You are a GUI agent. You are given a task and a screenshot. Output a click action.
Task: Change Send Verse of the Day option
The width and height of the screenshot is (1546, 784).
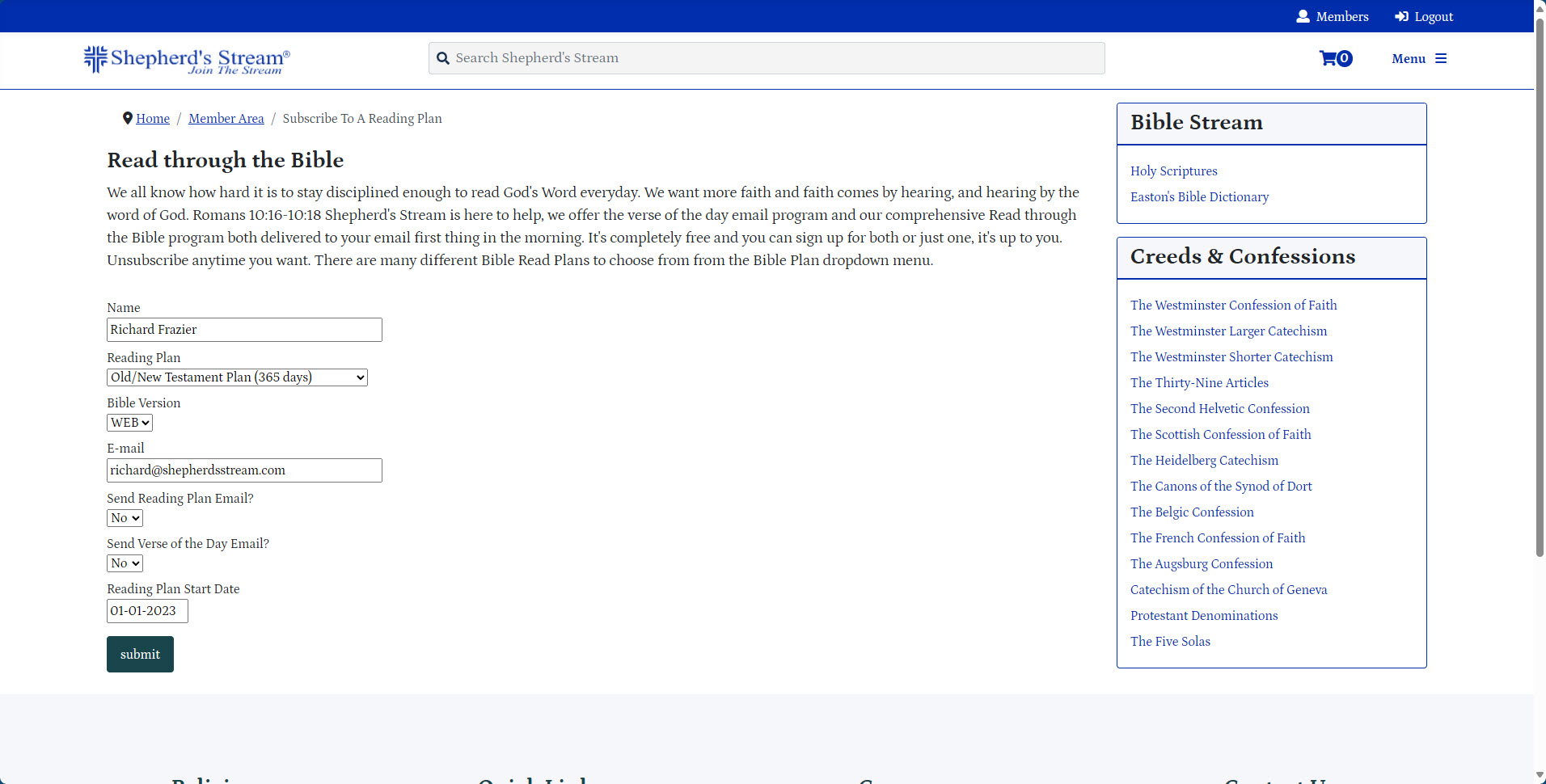point(125,563)
